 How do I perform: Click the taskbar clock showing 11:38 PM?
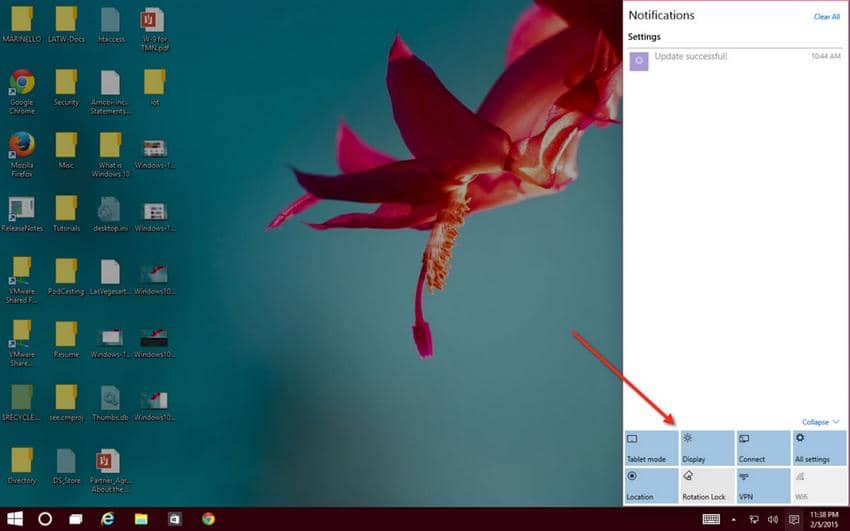[825, 519]
